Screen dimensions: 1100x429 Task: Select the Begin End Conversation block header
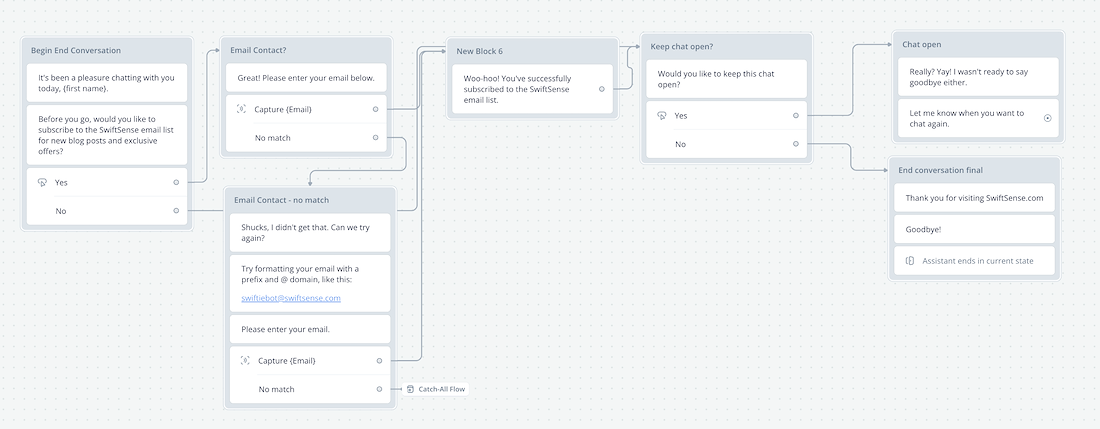click(x=107, y=50)
